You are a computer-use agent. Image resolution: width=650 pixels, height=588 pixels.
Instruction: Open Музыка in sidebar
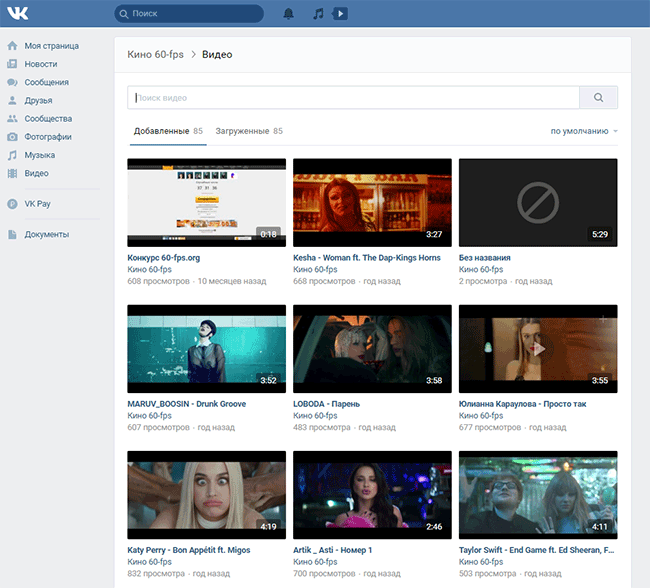[x=39, y=155]
